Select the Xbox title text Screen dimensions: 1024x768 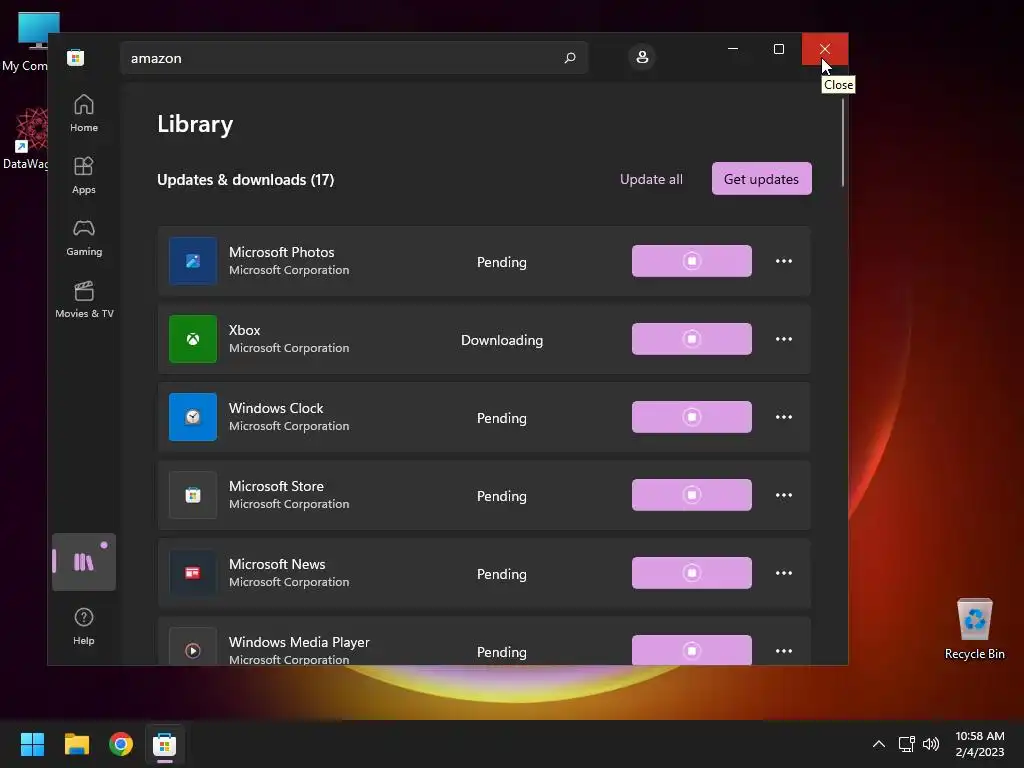tap(244, 330)
